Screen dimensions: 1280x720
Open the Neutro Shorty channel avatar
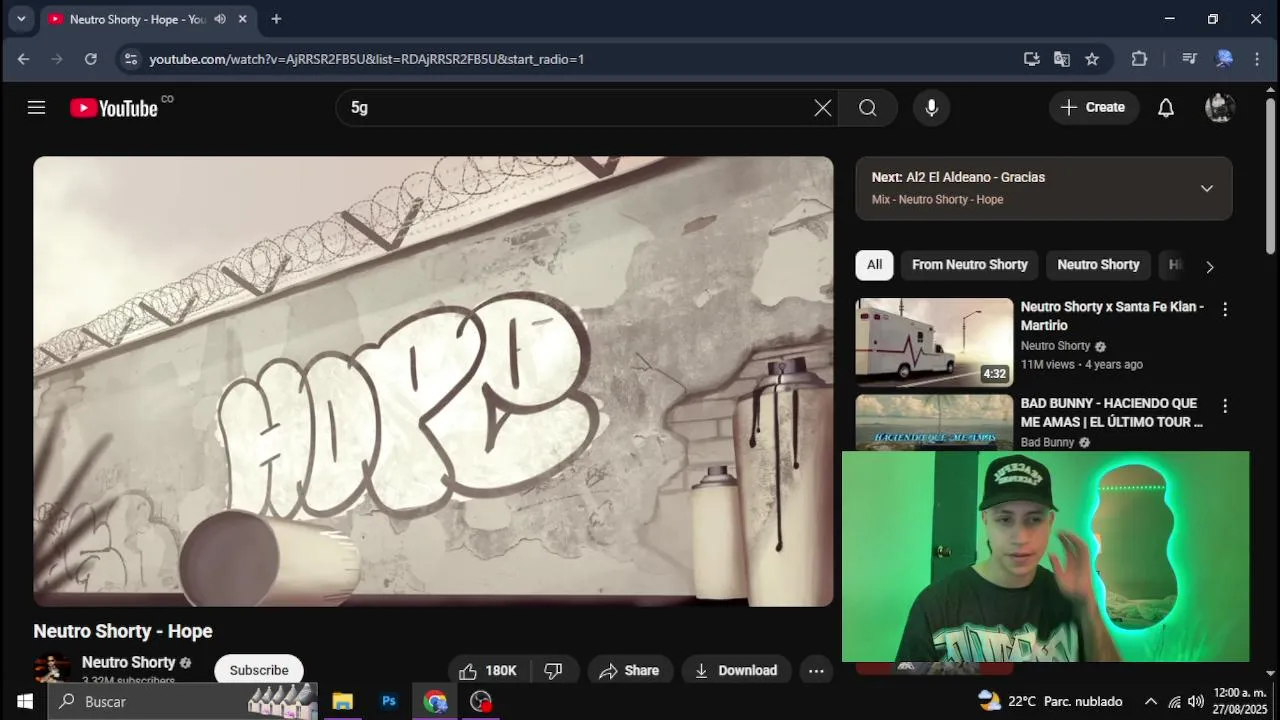click(x=52, y=670)
